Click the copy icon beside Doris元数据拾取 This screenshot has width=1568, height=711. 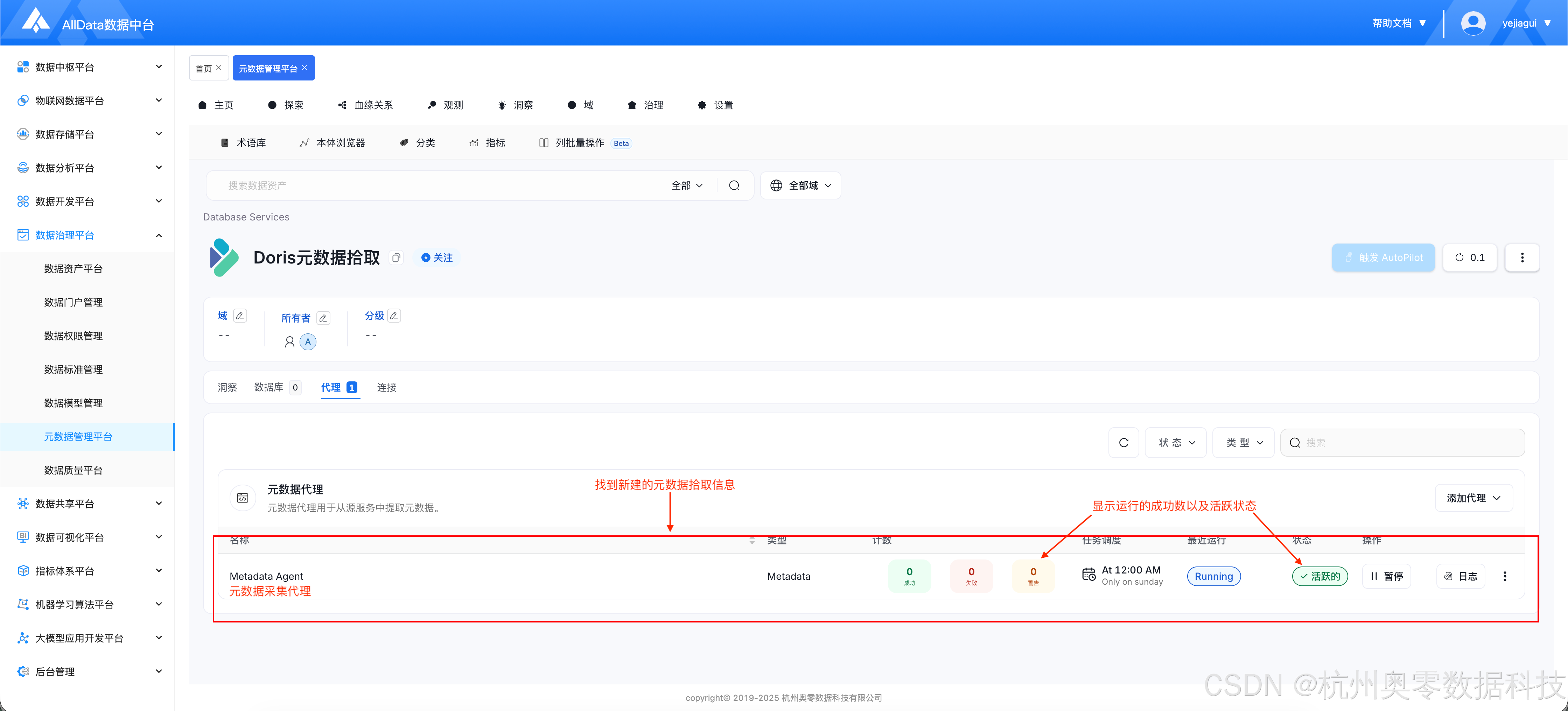pos(396,258)
